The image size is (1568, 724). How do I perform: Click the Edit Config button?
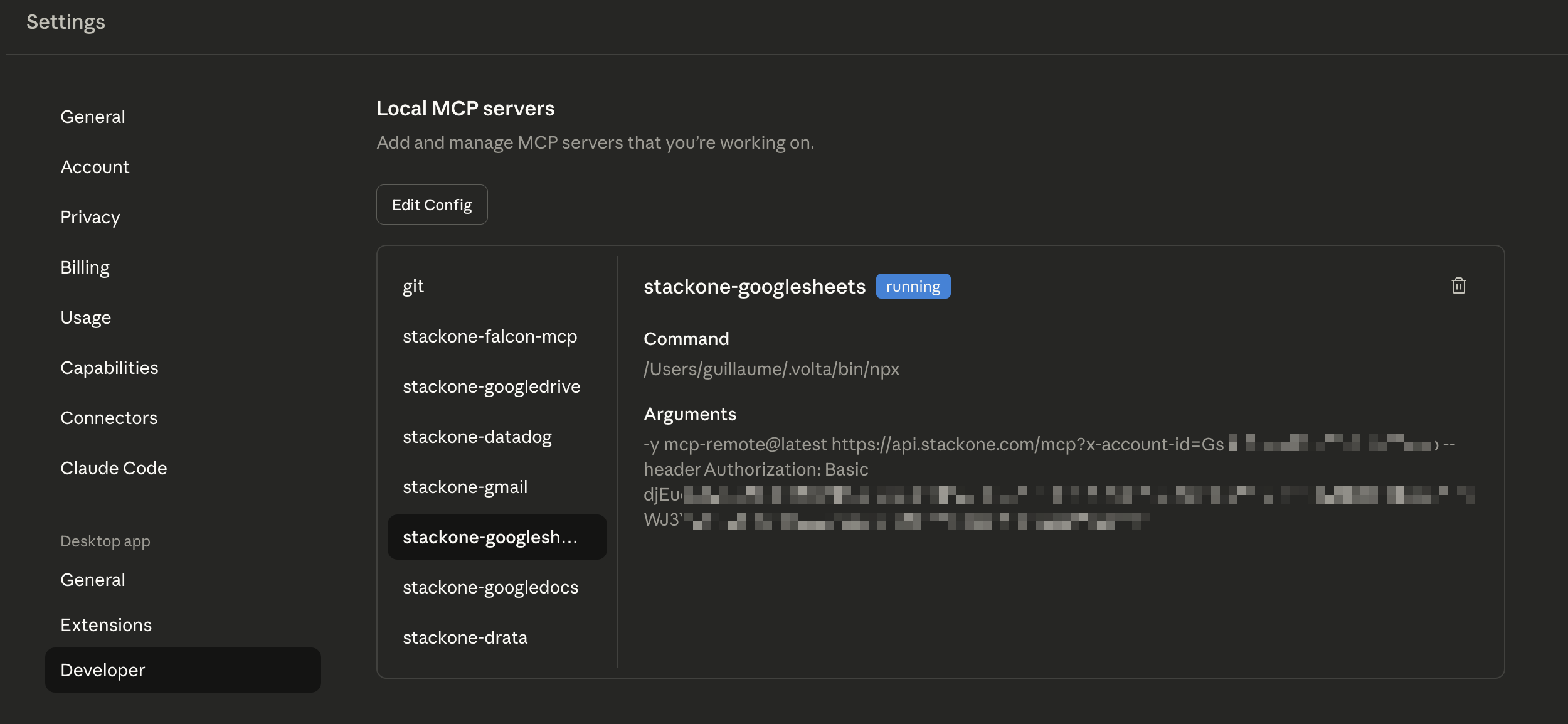432,204
